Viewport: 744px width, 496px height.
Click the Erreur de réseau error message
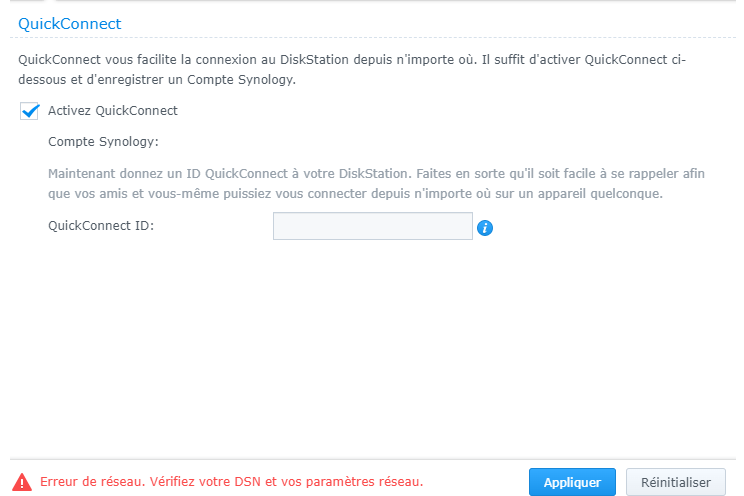click(232, 481)
